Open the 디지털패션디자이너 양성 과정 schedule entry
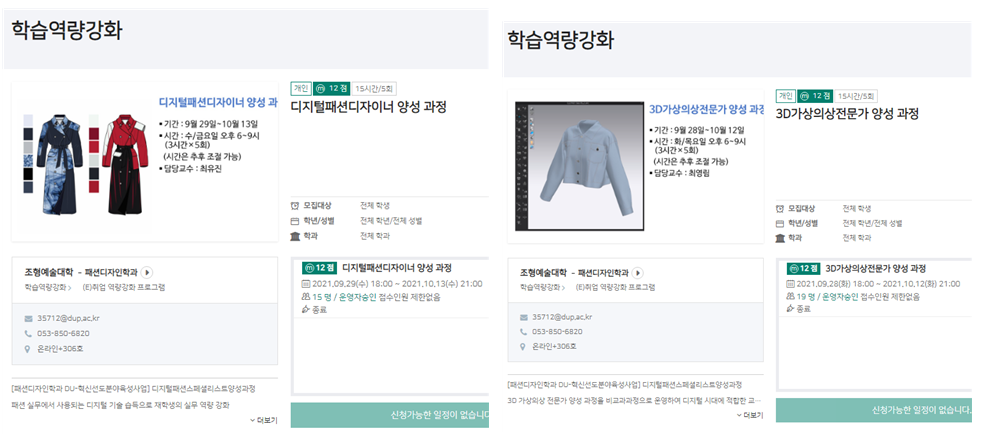The height and width of the screenshot is (442, 988). click(396, 268)
